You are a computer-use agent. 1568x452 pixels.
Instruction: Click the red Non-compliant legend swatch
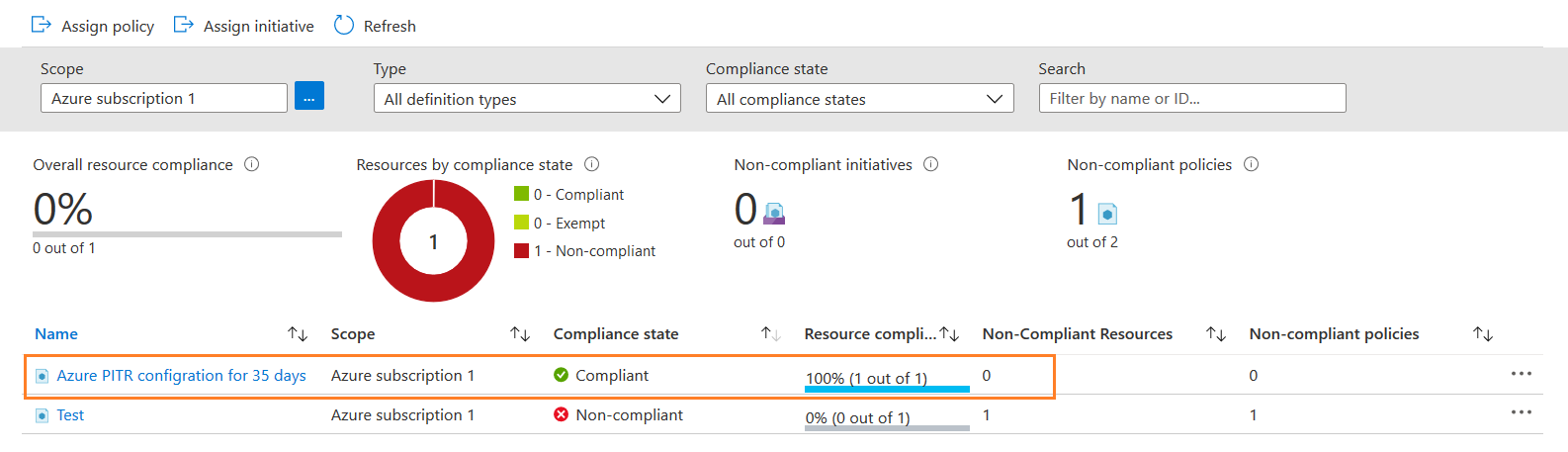(521, 251)
